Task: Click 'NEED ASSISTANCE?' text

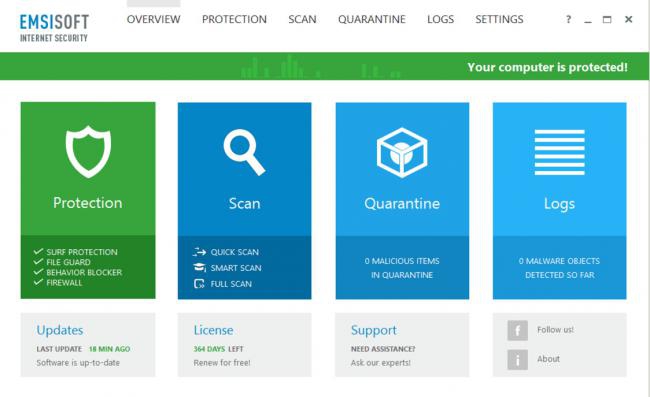Action: coord(383,349)
